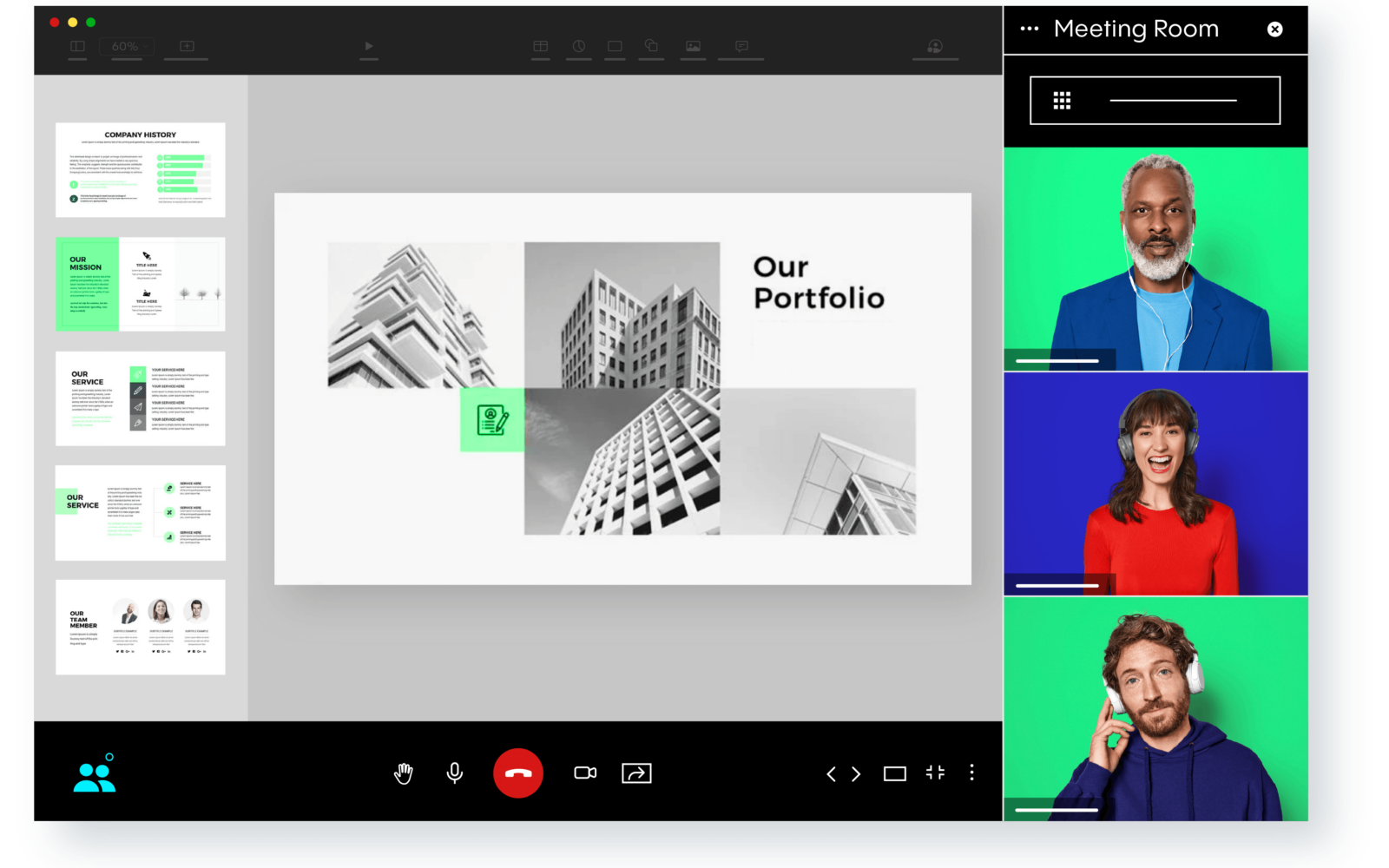This screenshot has width=1389, height=868.
Task: Insert a table from the toolbar
Action: point(540,46)
